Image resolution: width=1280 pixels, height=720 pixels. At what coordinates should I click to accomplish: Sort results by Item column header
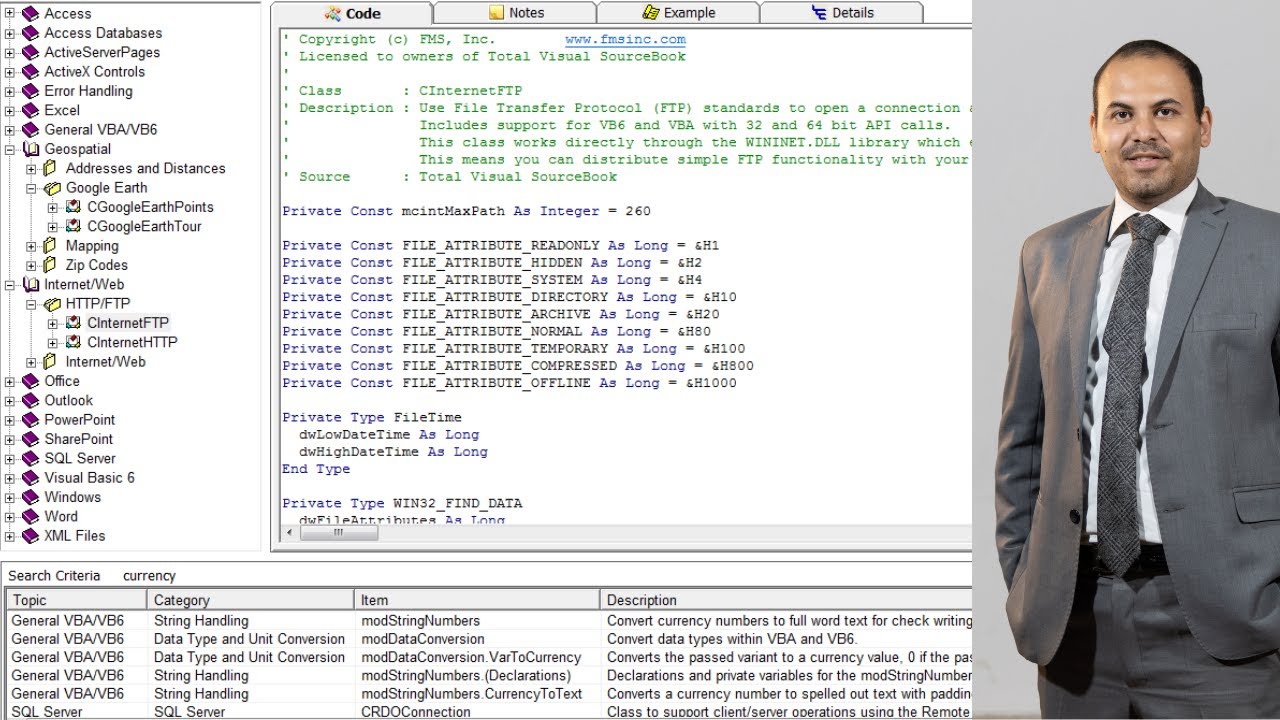(x=478, y=600)
